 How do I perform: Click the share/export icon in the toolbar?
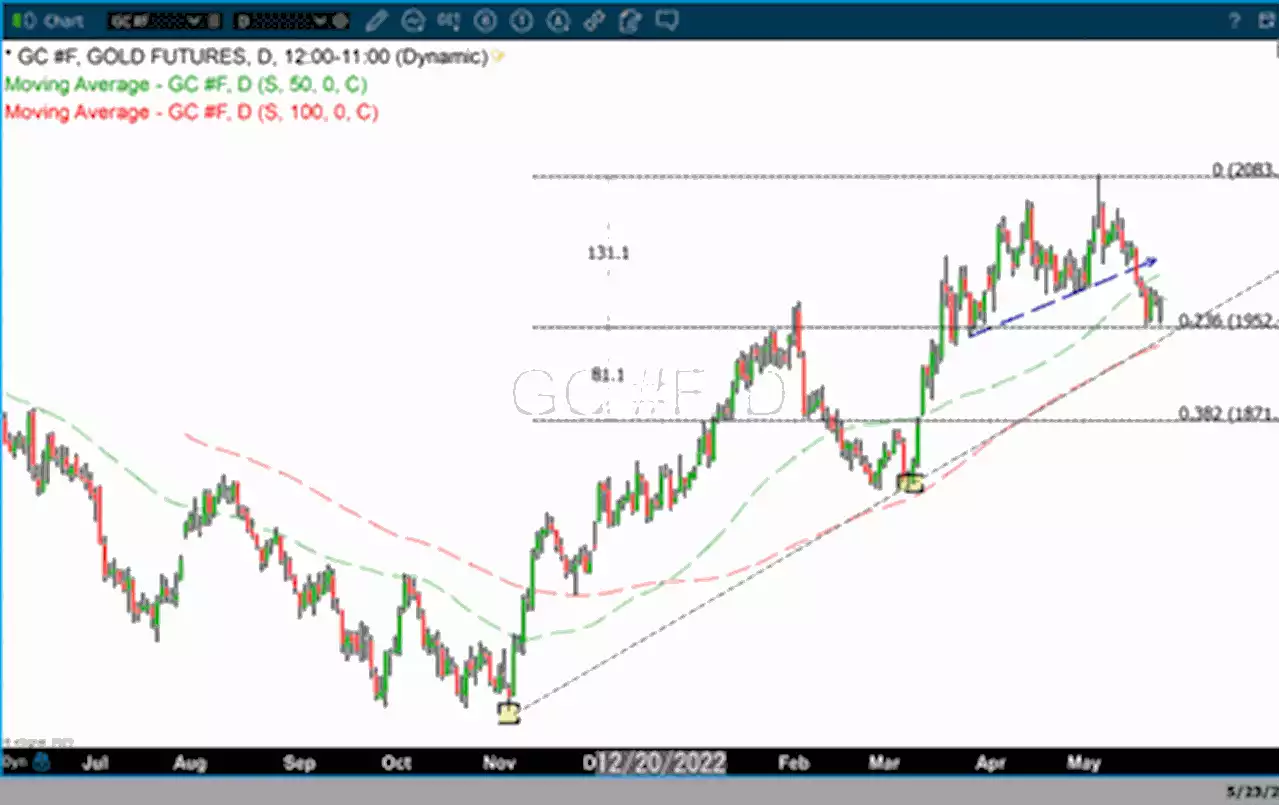630,20
